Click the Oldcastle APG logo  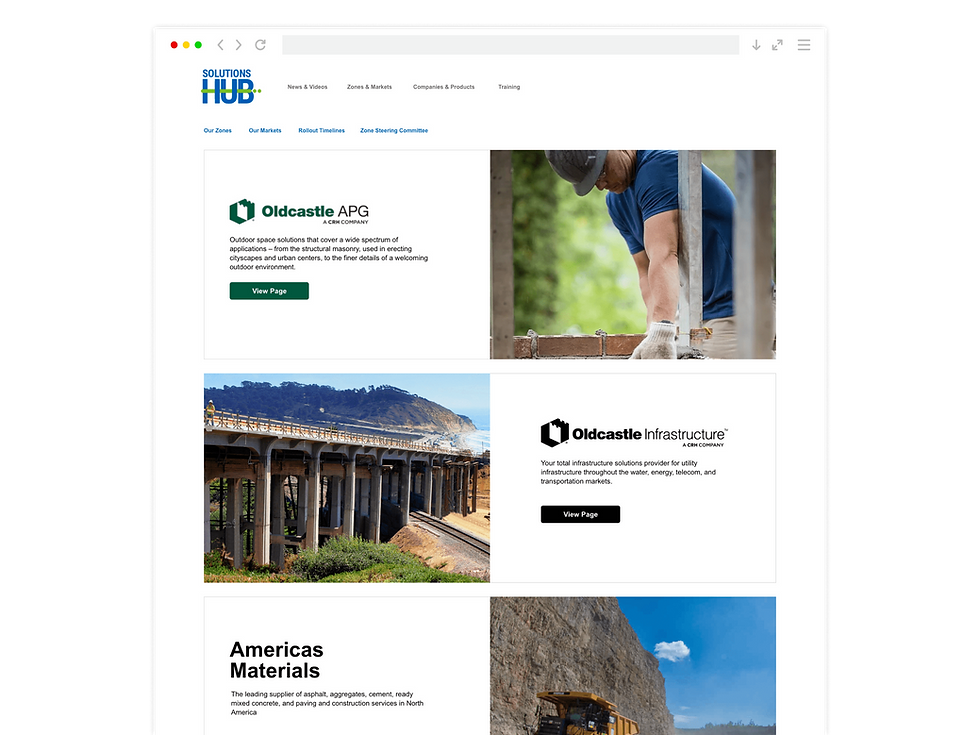tap(299, 212)
